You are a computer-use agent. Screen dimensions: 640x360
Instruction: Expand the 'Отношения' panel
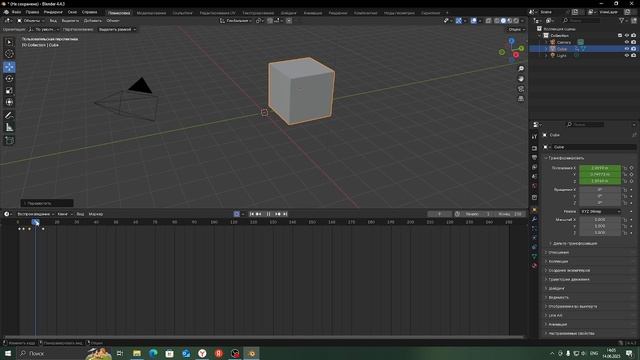[558, 252]
